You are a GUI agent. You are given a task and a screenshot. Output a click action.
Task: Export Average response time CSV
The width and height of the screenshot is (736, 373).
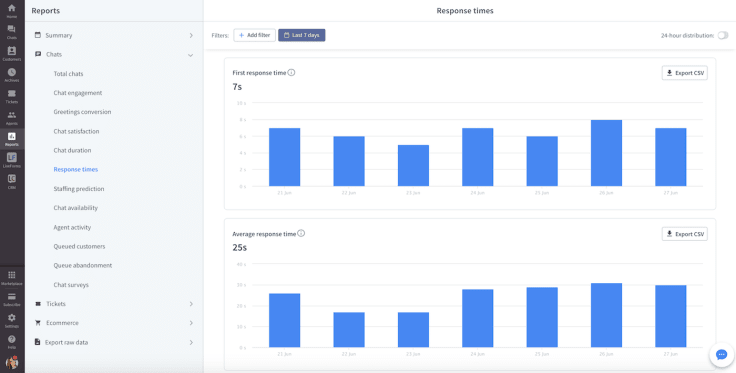pos(685,234)
